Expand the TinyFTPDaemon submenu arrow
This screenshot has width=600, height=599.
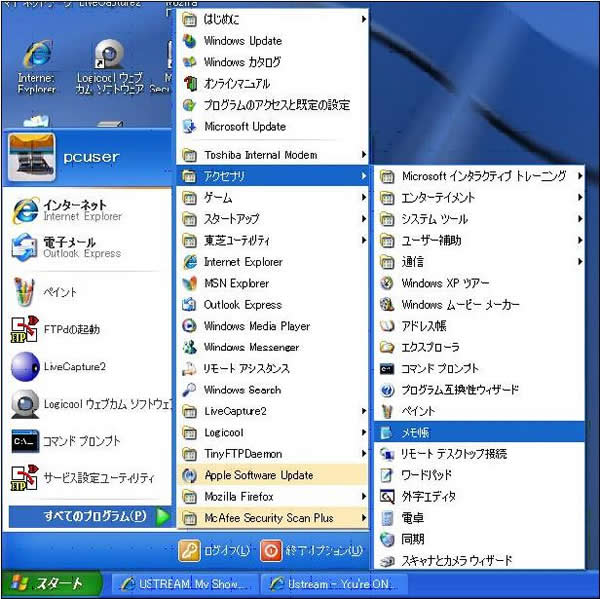point(364,454)
